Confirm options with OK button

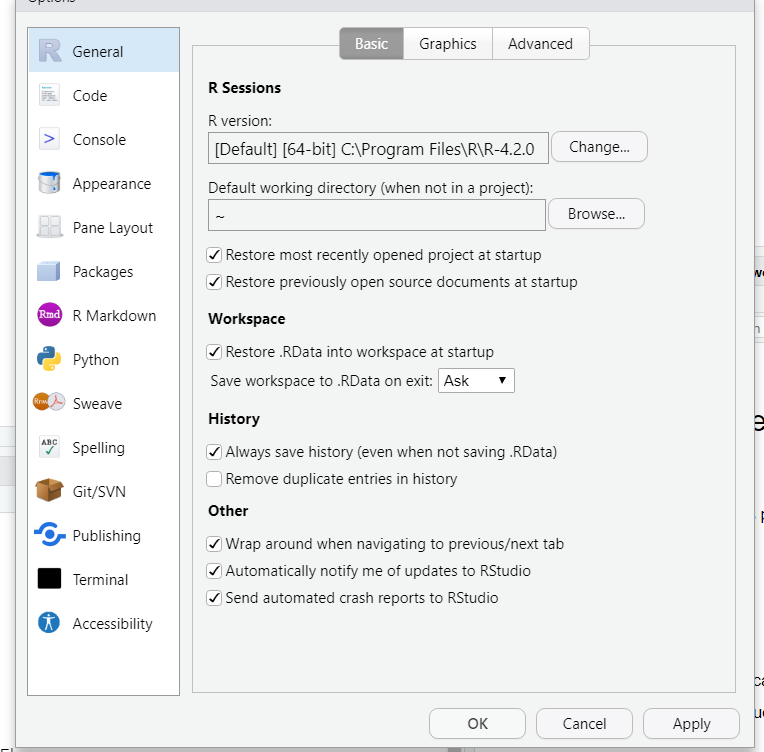pyautogui.click(x=478, y=724)
